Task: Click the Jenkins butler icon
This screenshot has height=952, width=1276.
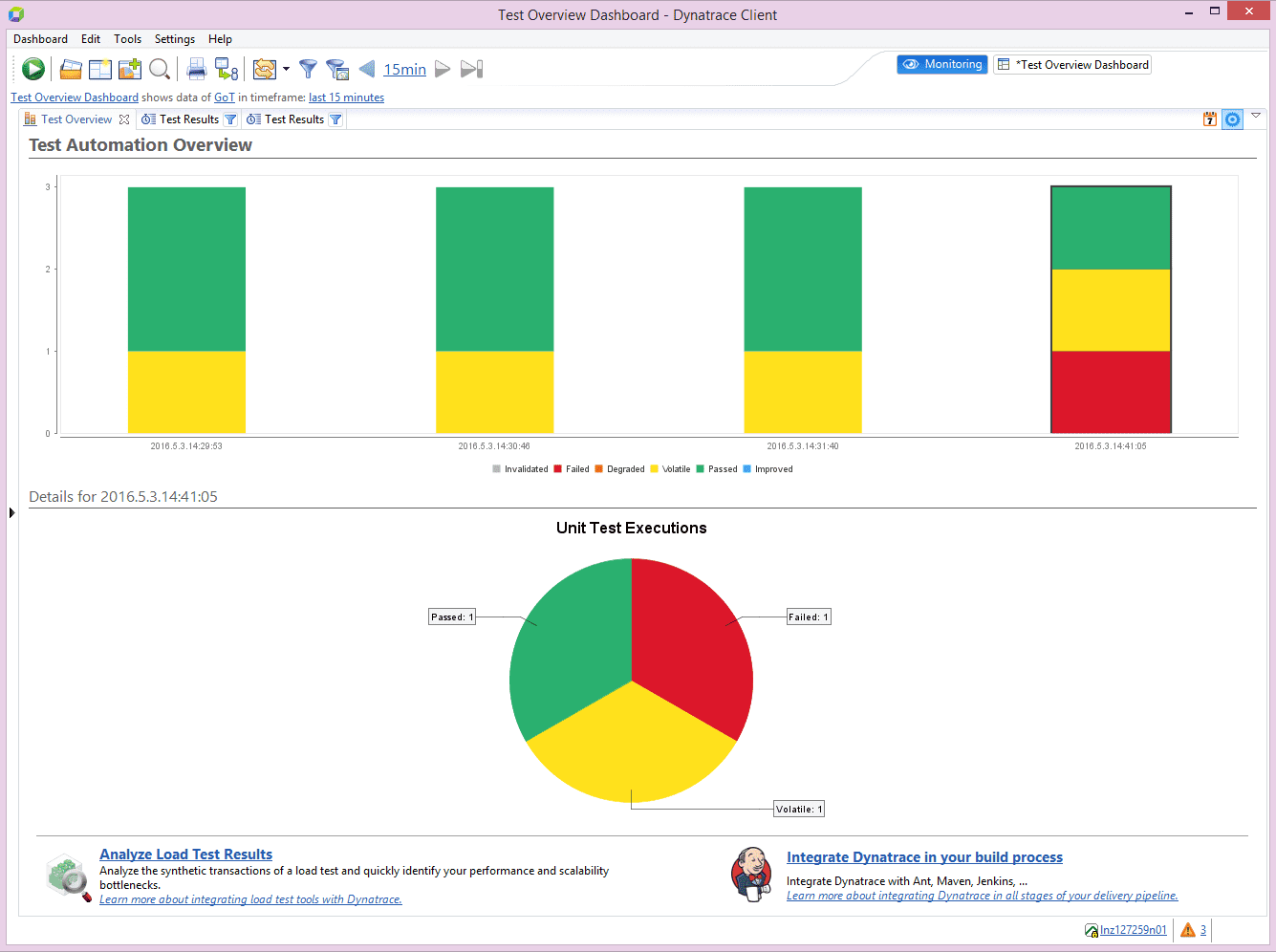Action: [752, 874]
